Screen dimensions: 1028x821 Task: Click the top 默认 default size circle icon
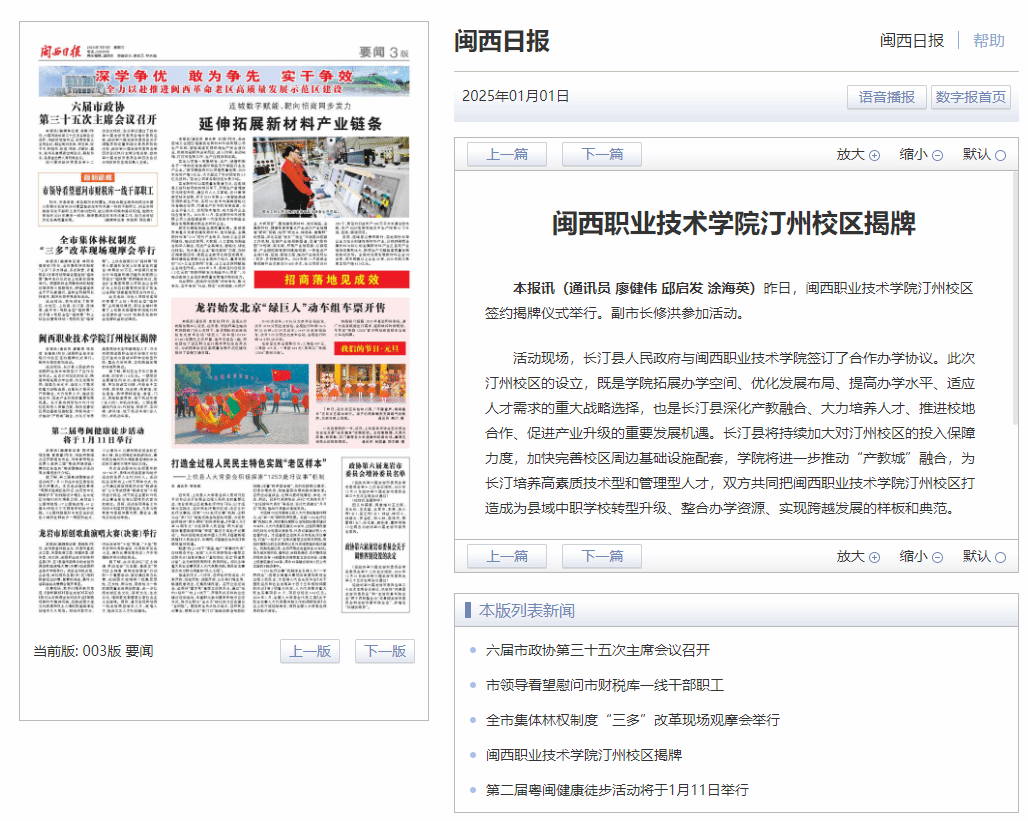click(1000, 155)
